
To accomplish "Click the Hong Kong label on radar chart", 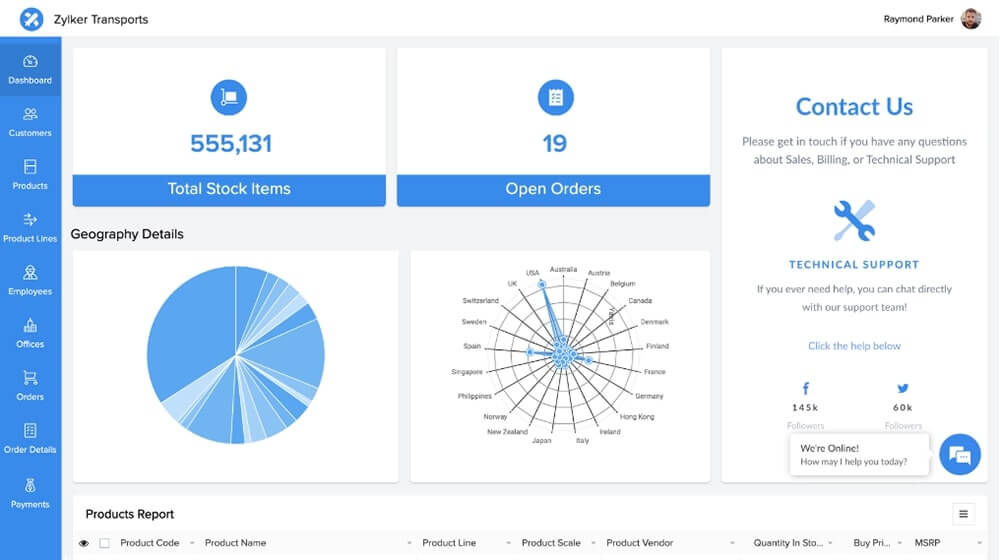I will pos(637,416).
